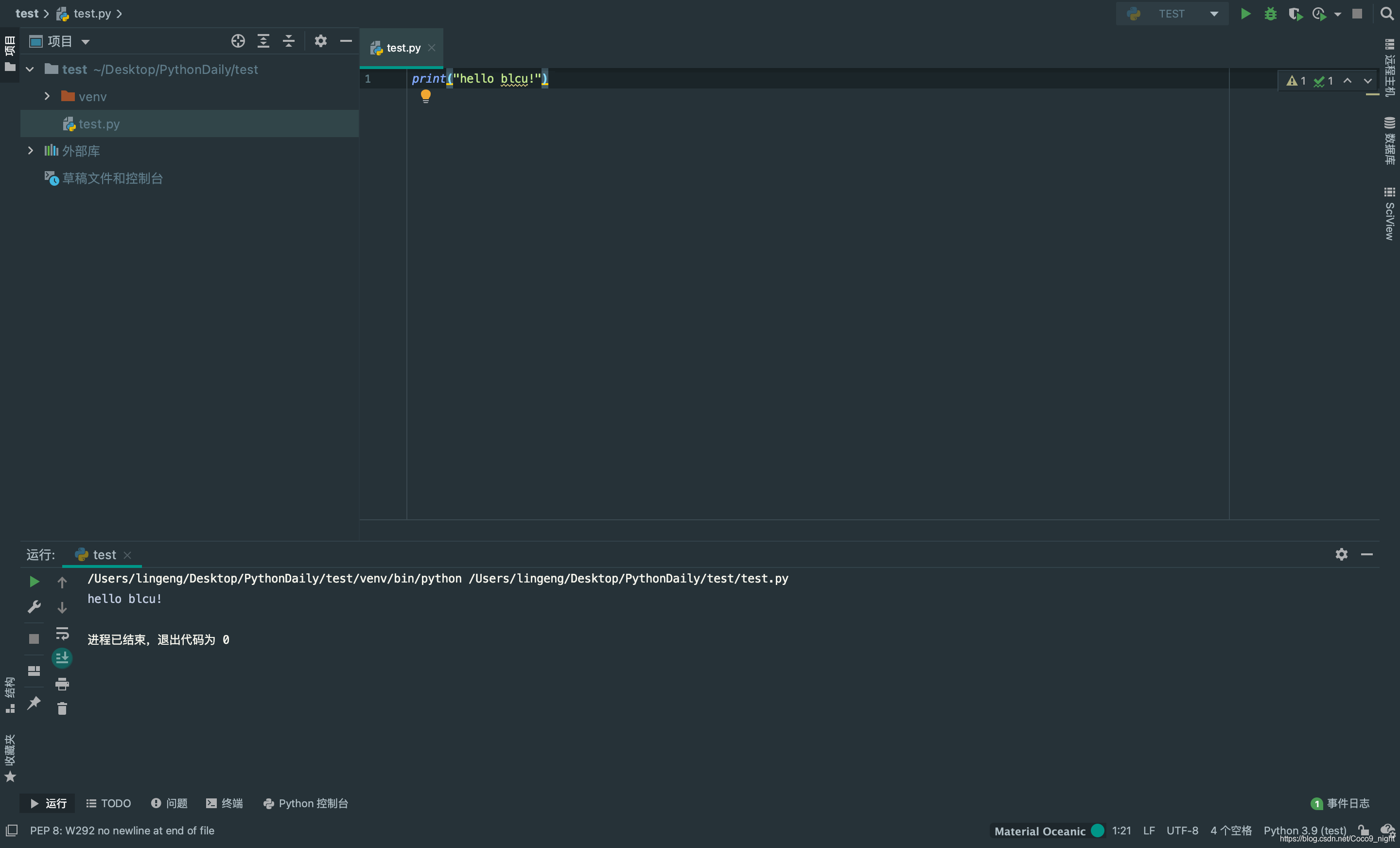Click the search magnifier icon

pyautogui.click(x=1386, y=14)
